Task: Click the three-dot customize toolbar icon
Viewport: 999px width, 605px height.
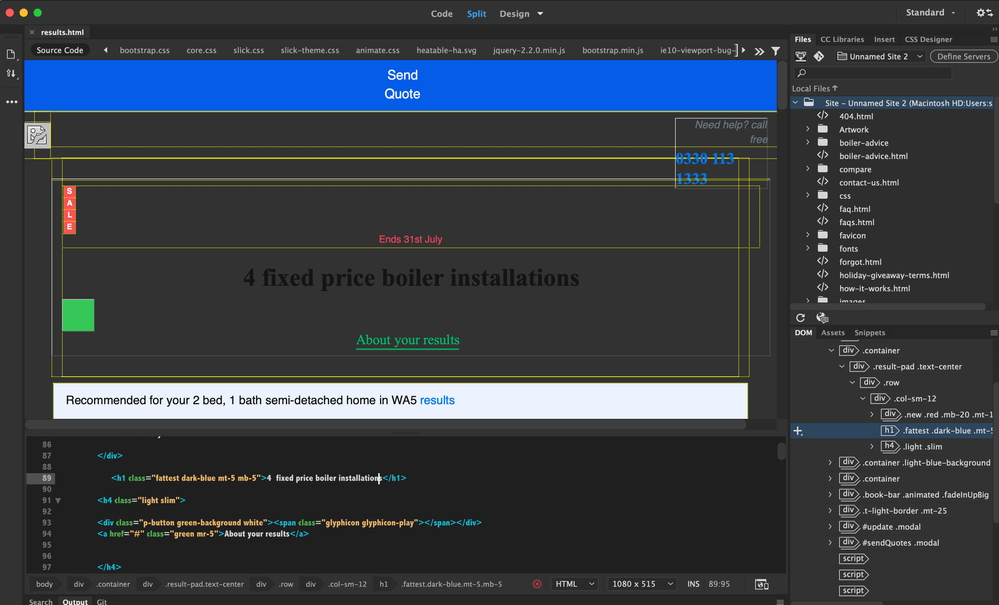Action: point(12,102)
